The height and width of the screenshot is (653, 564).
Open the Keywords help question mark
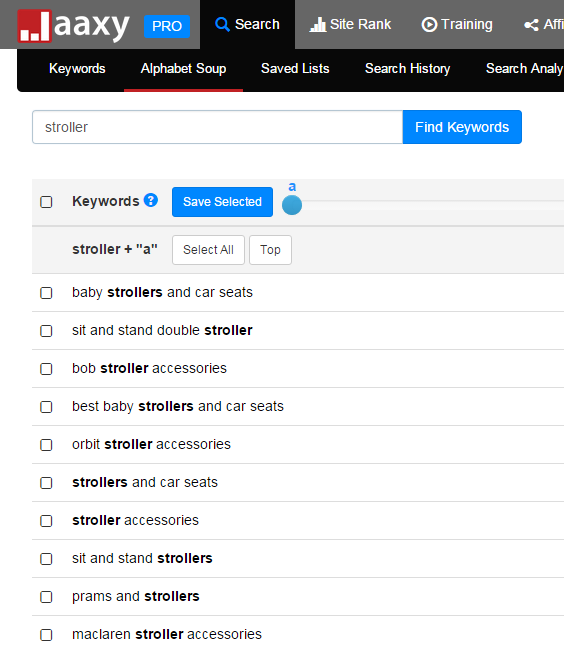151,200
